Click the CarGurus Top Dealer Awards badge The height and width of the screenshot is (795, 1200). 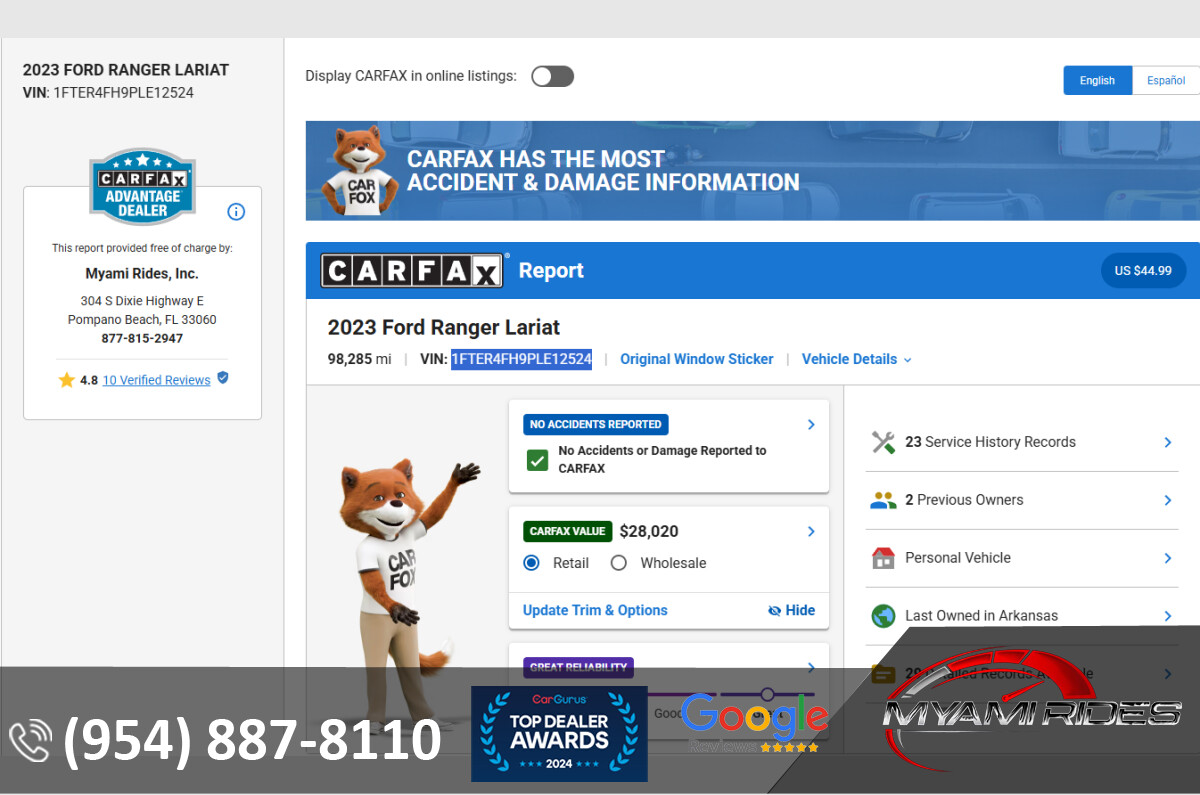559,734
